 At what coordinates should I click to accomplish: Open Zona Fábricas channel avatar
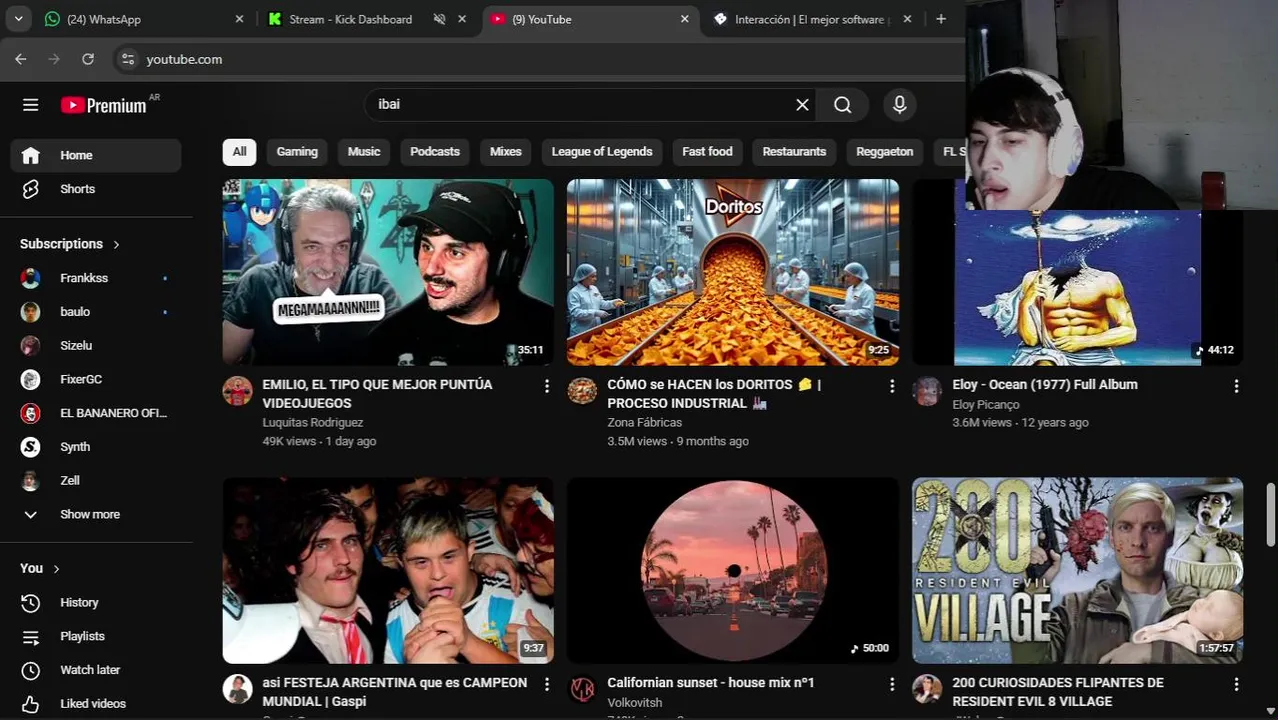582,391
